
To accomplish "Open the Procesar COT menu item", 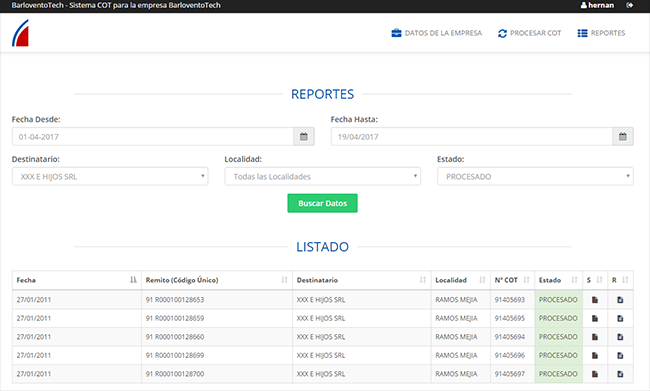I will (x=529, y=33).
